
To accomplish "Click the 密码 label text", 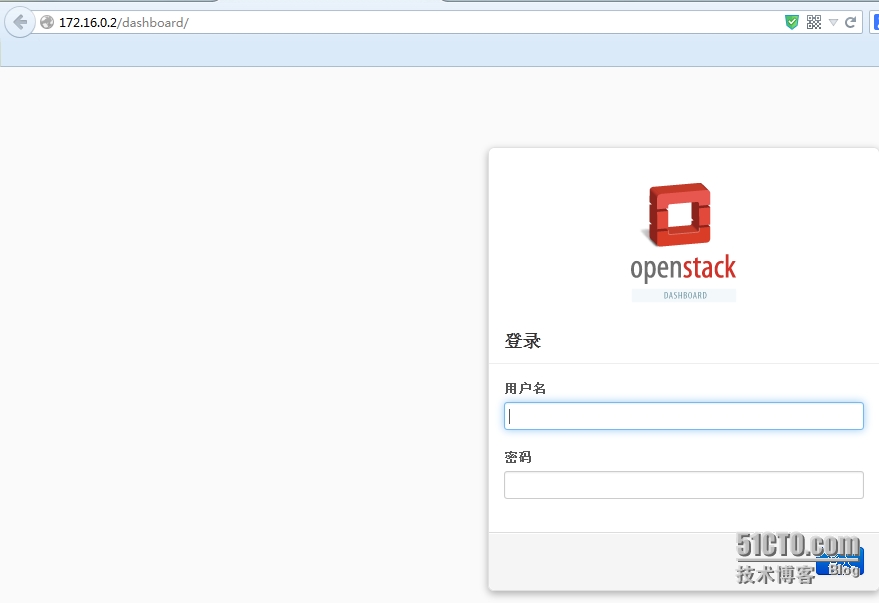I will (x=518, y=457).
